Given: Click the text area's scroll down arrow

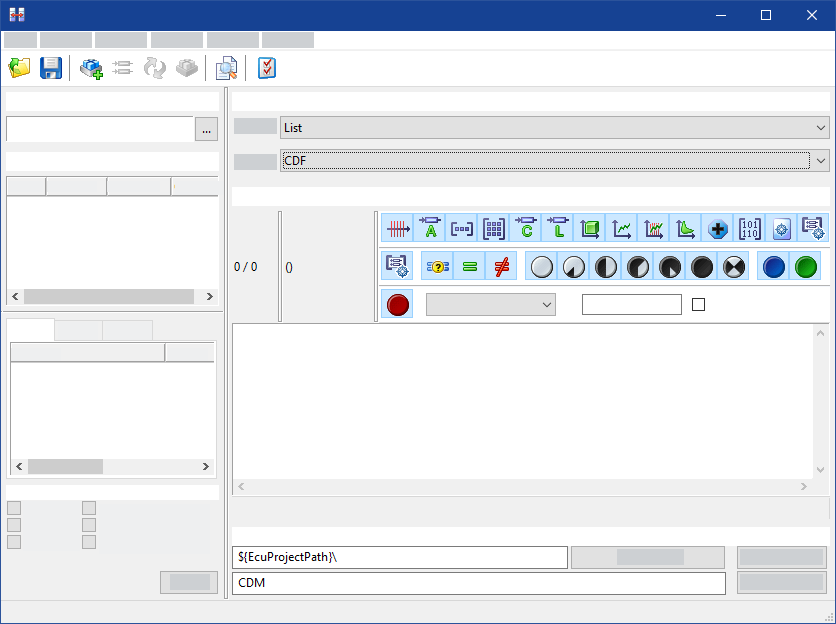Looking at the screenshot, I should coord(820,470).
